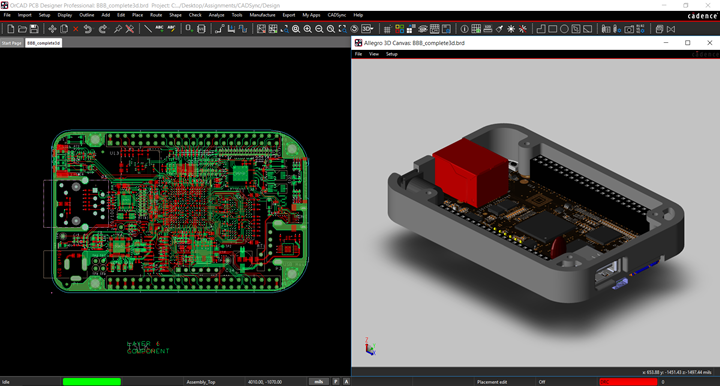This screenshot has width=720, height=386.
Task: Redo the action with the Redo arrow
Action: coord(103,29)
